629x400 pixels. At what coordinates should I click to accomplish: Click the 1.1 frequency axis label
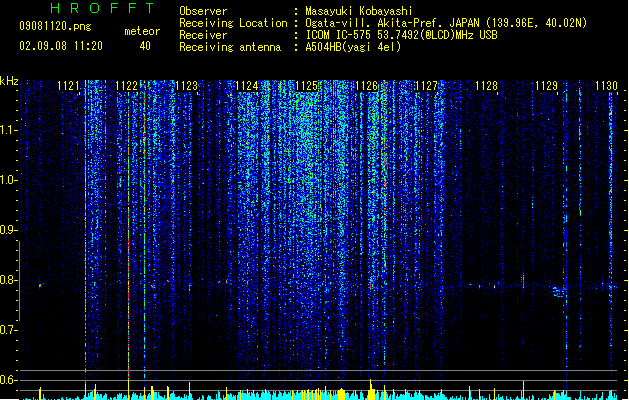(8, 130)
